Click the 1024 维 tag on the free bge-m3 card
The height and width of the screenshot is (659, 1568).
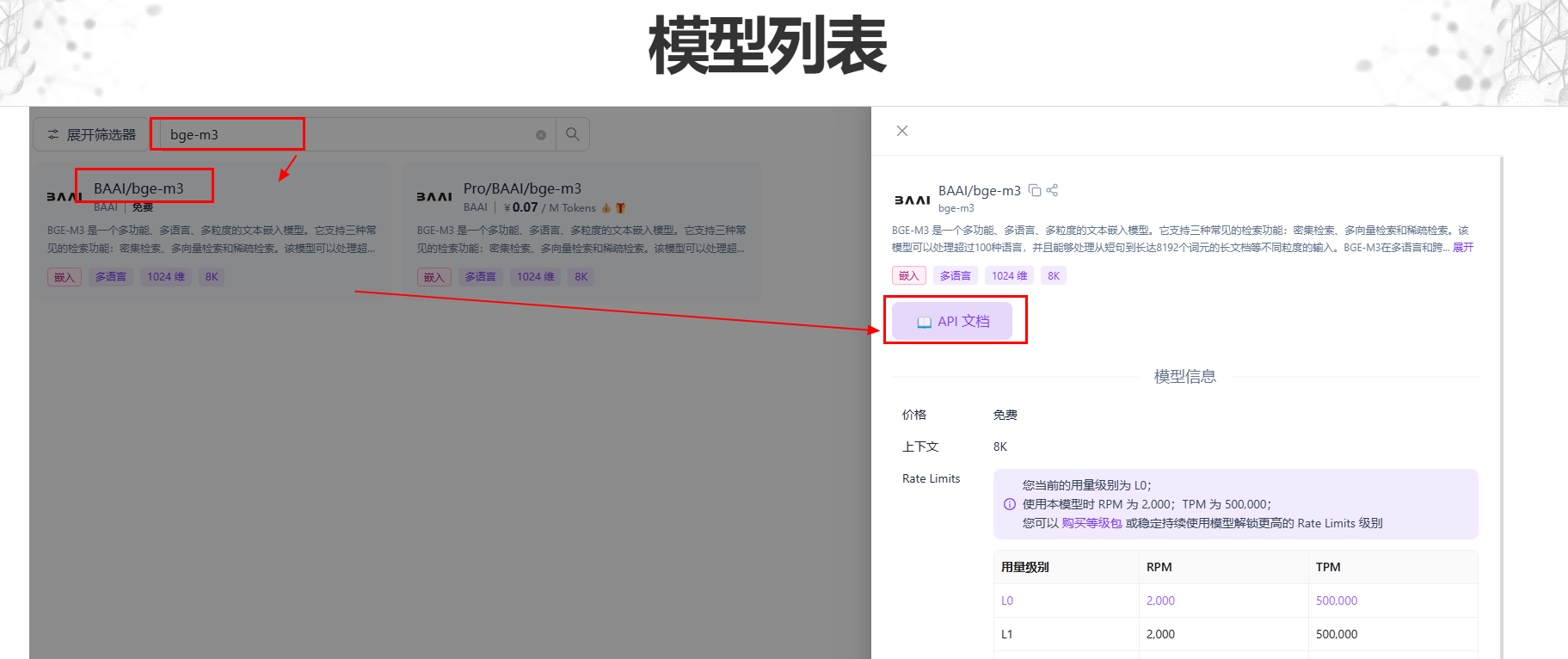coord(166,277)
